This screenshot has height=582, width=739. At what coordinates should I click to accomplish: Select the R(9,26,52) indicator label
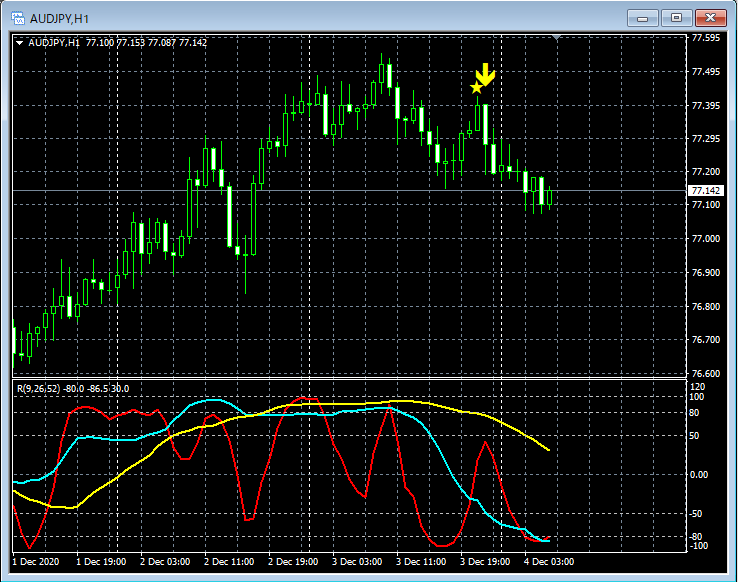[72, 388]
